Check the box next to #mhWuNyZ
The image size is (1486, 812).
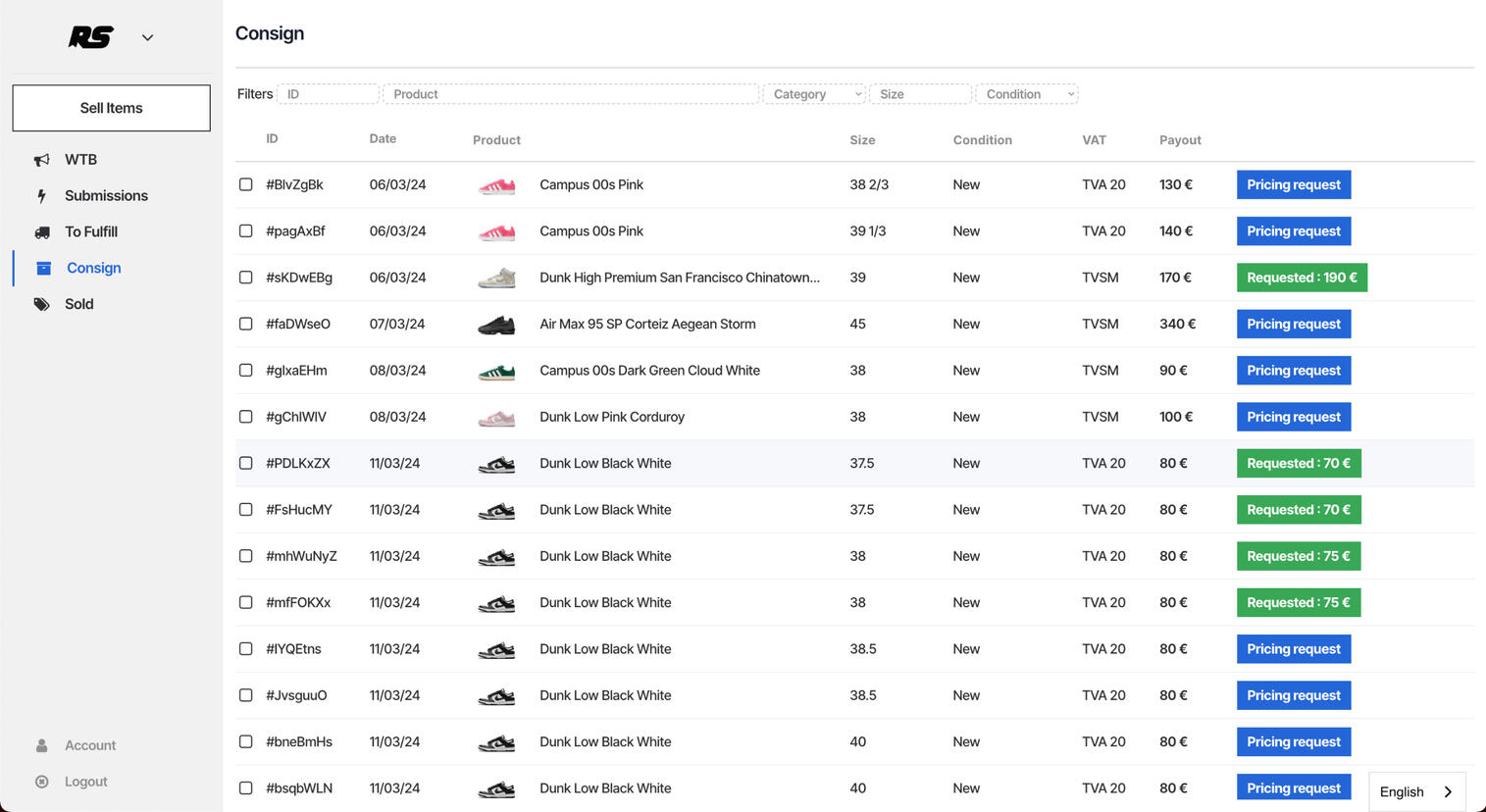coord(245,556)
